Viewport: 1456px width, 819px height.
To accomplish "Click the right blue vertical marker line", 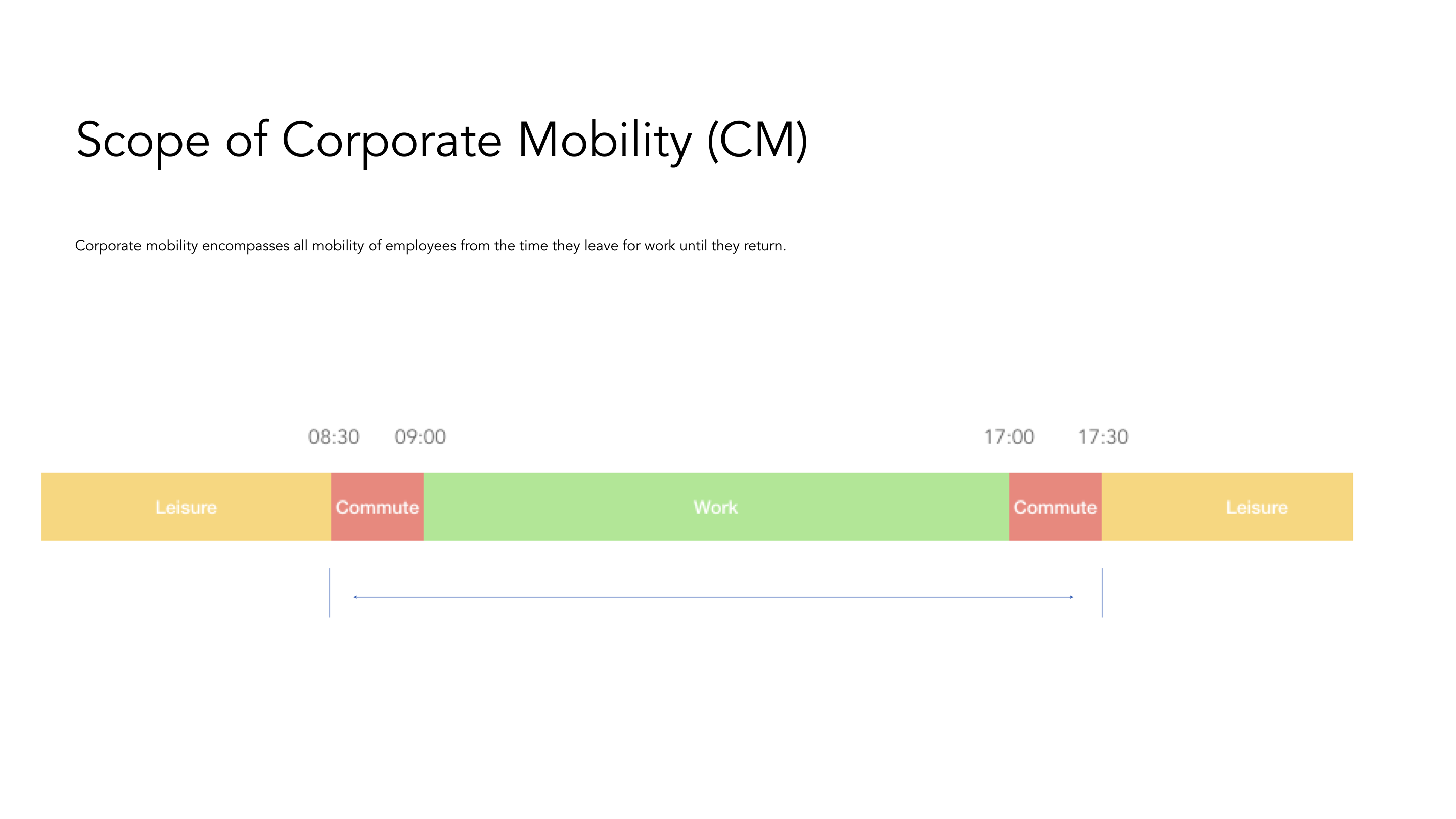I will pos(1102,593).
